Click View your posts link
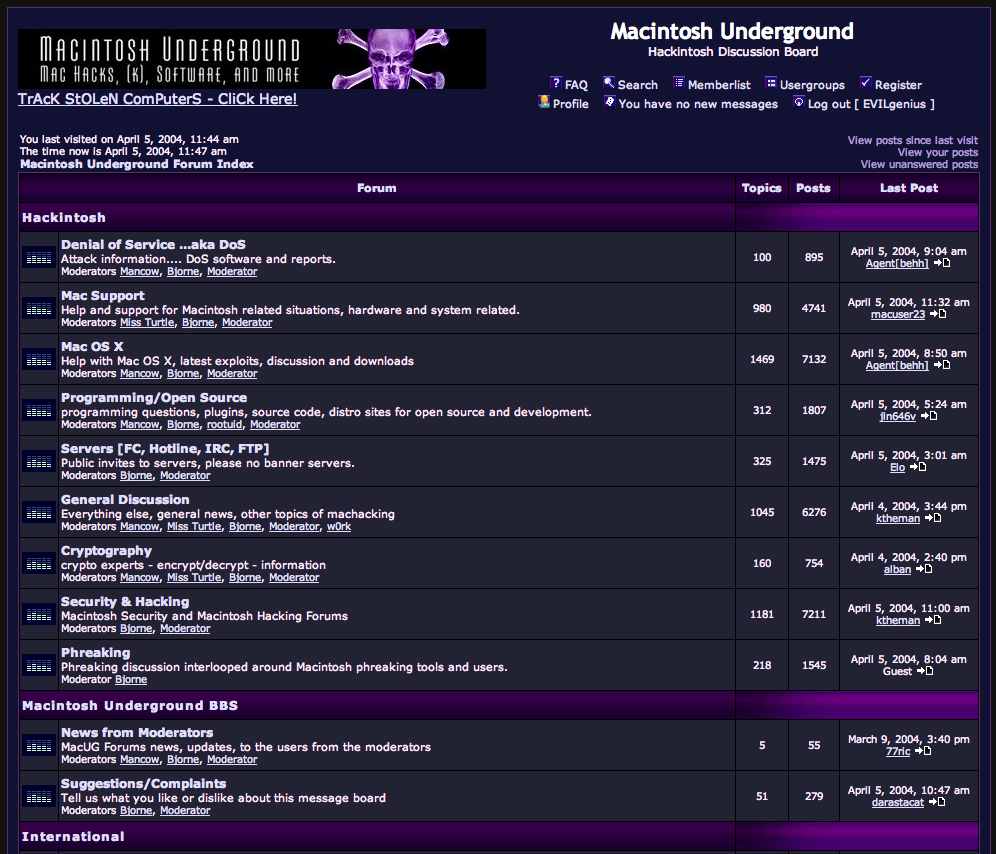The image size is (996, 854). click(938, 152)
